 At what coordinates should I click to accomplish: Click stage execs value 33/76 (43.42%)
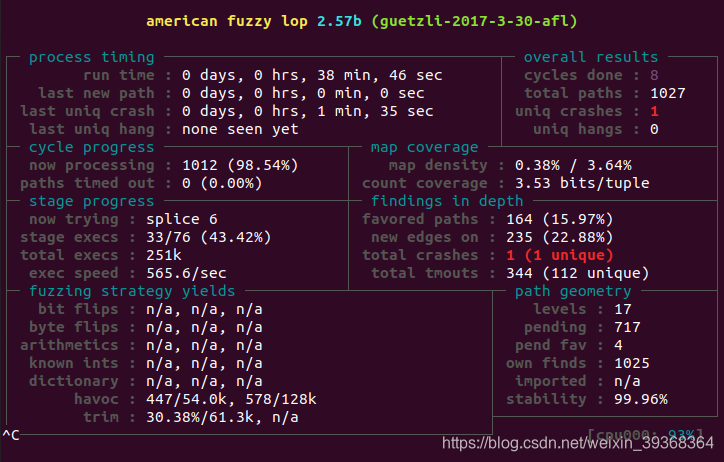(209, 237)
